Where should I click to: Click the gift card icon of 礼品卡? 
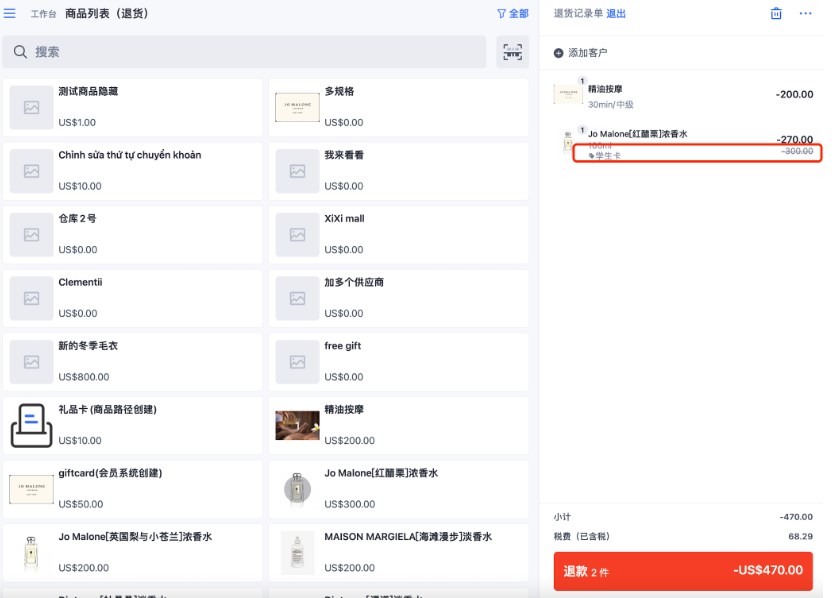(31, 426)
